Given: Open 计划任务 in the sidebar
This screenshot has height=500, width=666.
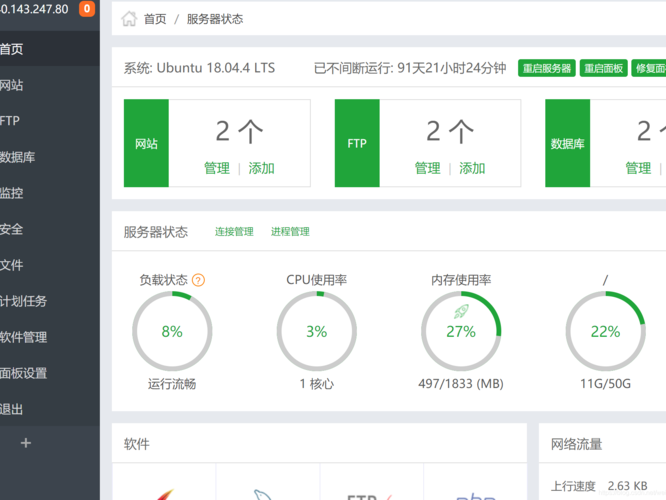Looking at the screenshot, I should [x=50, y=301].
